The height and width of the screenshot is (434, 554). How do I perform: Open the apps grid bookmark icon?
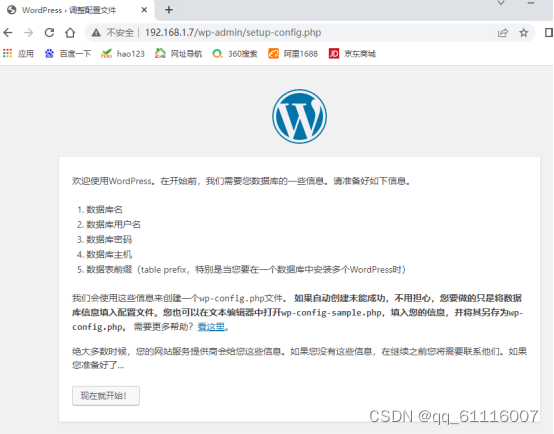7,53
